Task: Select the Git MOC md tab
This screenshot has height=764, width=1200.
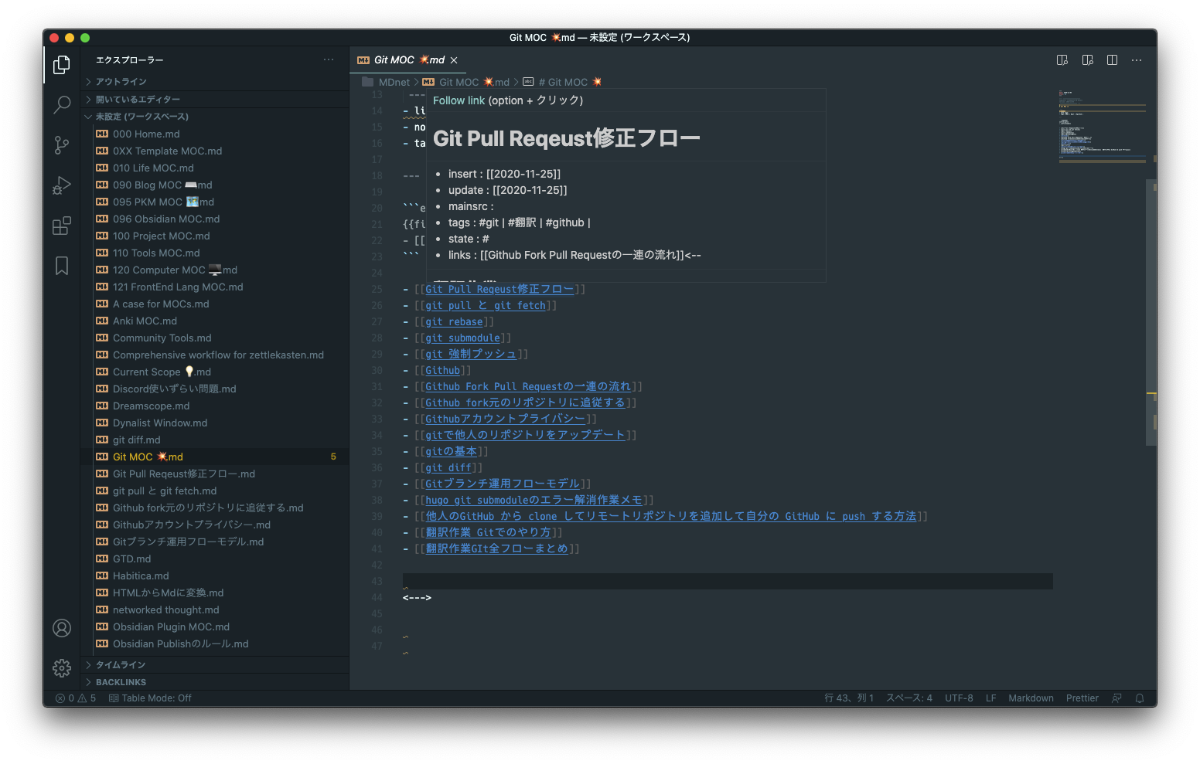Action: [407, 60]
